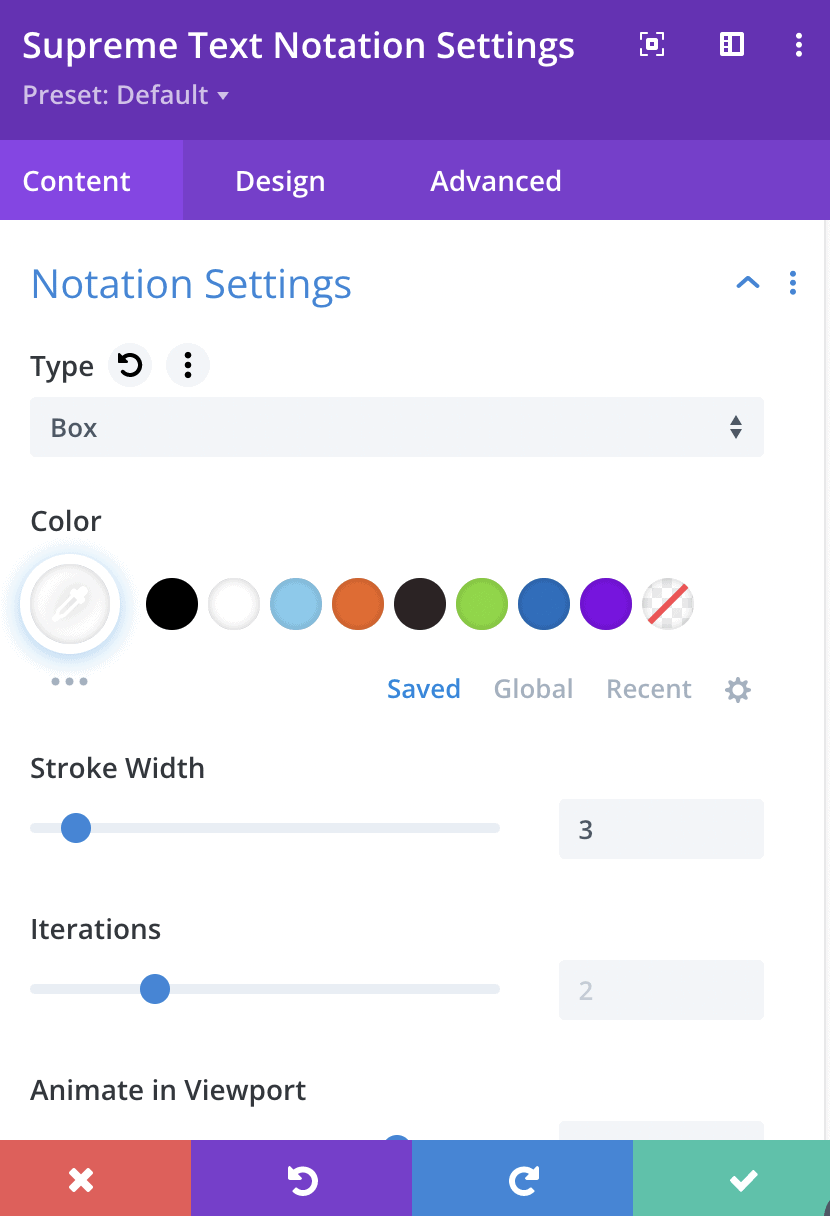Open the header three-dot options menu
Screen dimensions: 830x1216
(798, 44)
